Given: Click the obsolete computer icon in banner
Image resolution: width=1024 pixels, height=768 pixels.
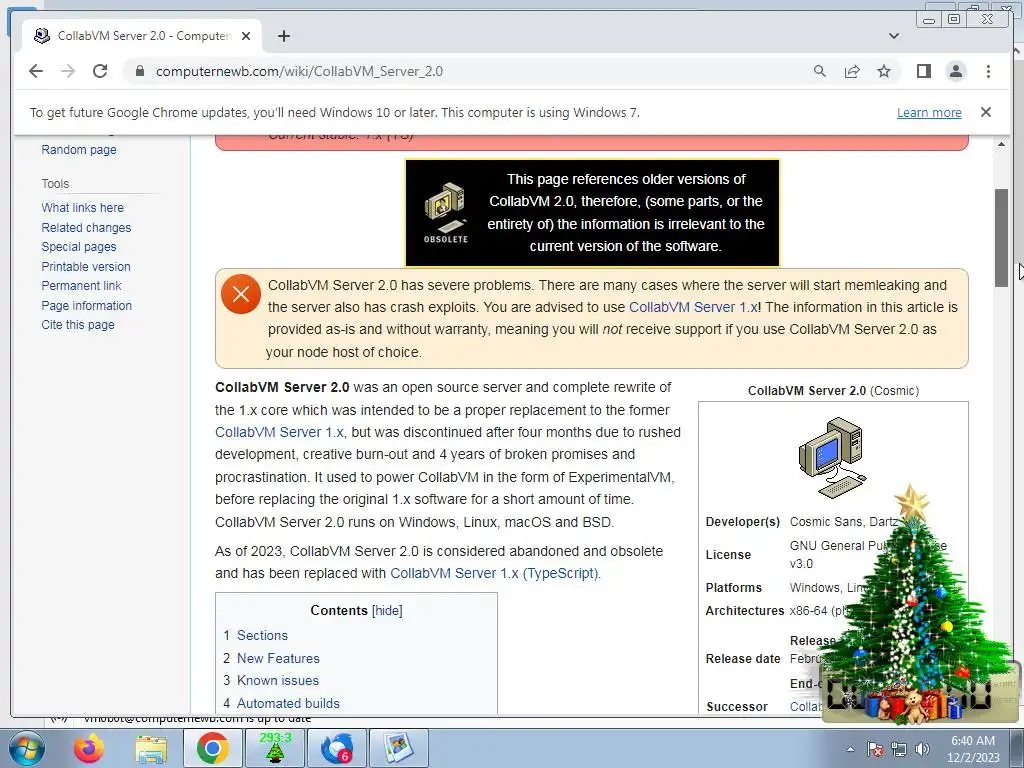Looking at the screenshot, I should (x=445, y=212).
